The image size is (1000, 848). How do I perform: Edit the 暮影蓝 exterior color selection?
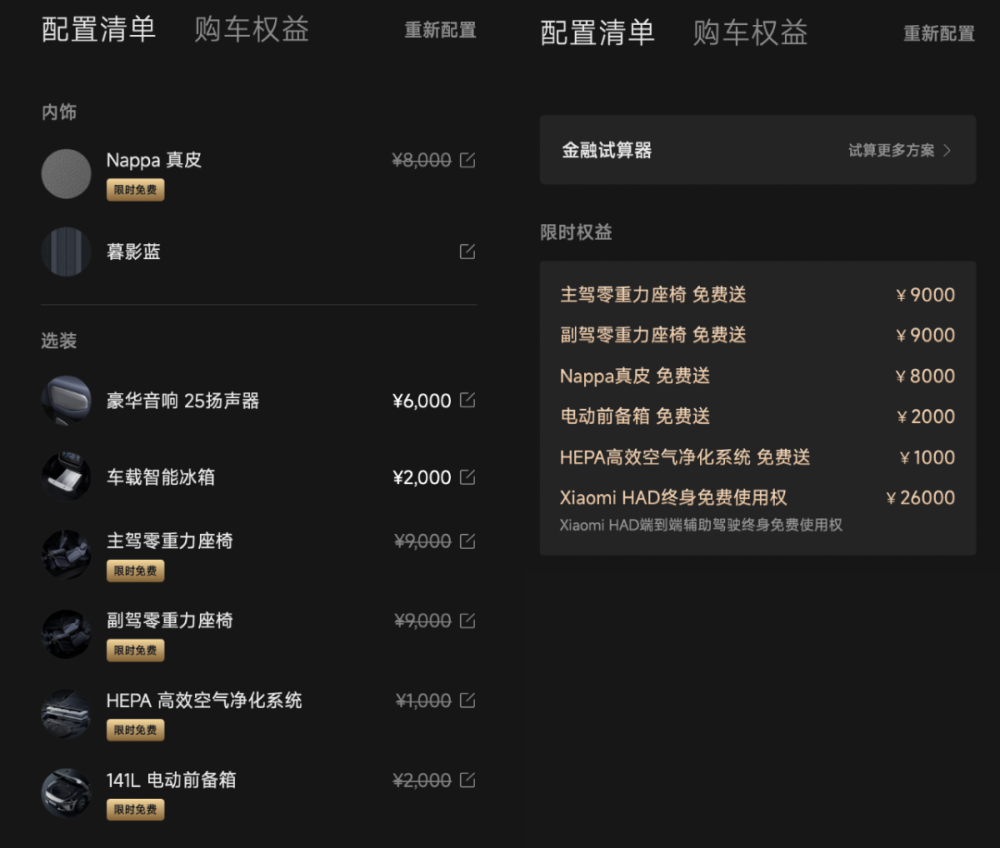(466, 252)
